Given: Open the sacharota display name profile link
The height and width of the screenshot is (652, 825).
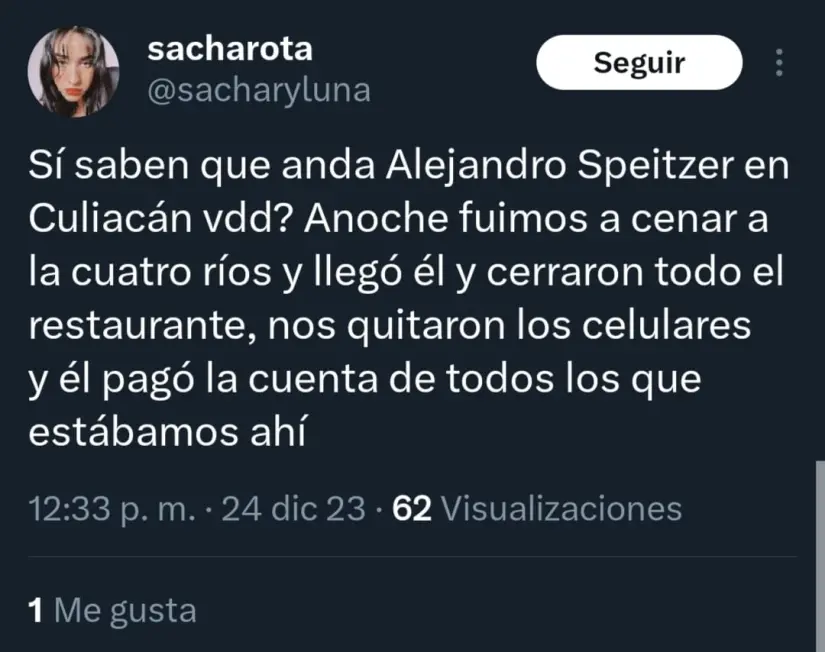Looking at the screenshot, I should click(230, 49).
